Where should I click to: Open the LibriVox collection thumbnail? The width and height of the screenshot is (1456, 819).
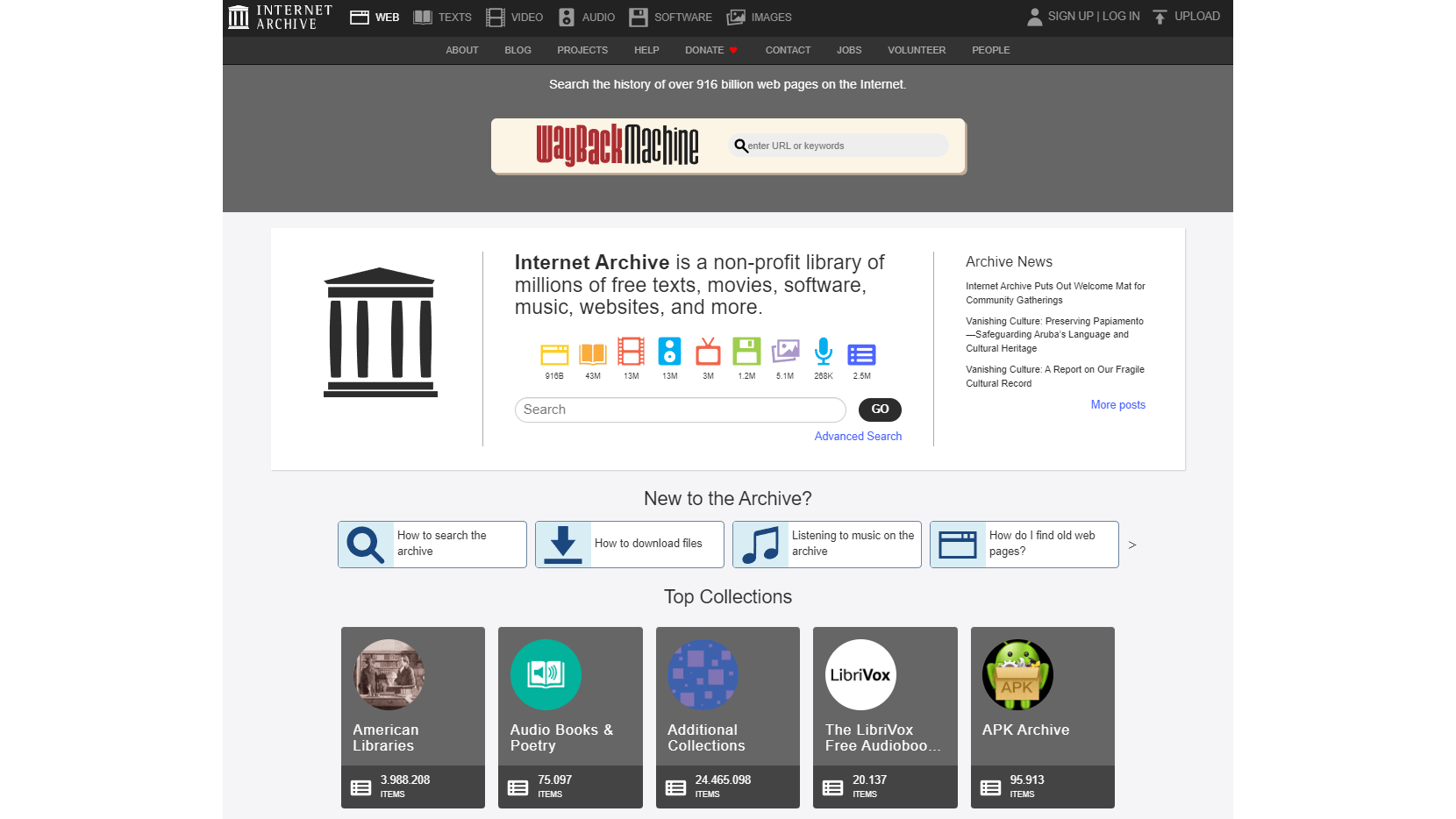(x=860, y=674)
